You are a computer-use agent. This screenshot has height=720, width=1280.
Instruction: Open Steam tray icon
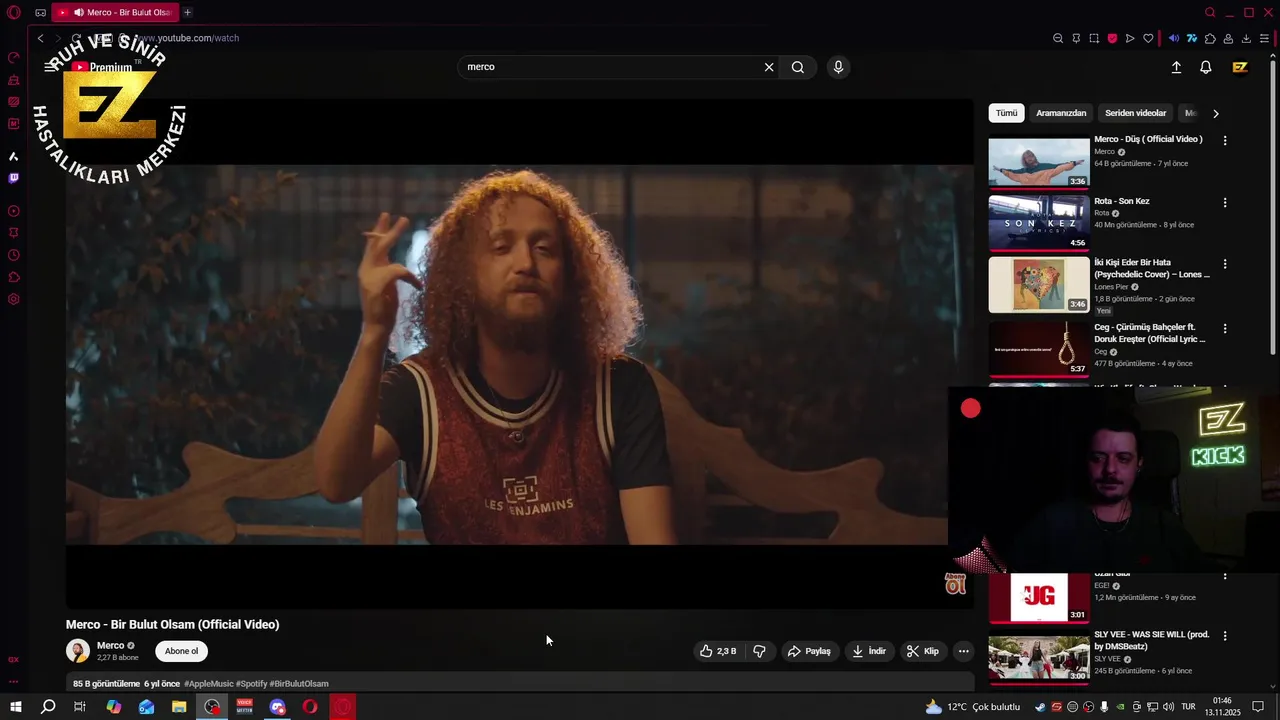tap(1040, 707)
